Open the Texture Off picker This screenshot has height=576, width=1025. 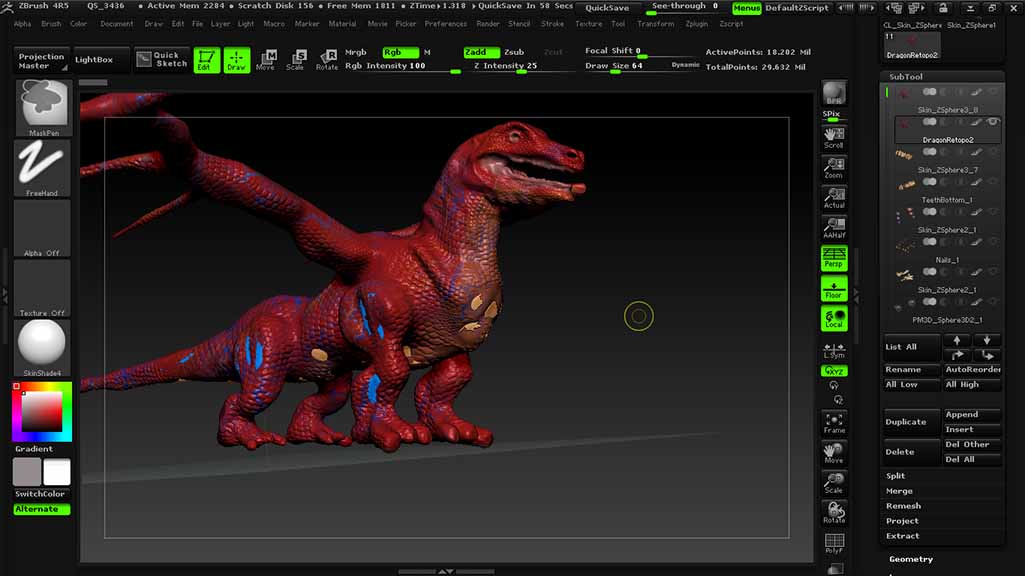tap(42, 289)
